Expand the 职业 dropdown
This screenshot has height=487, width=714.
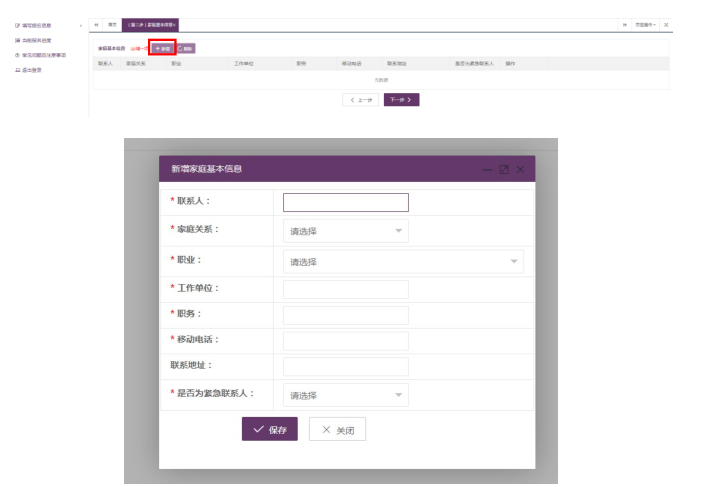pos(403,262)
